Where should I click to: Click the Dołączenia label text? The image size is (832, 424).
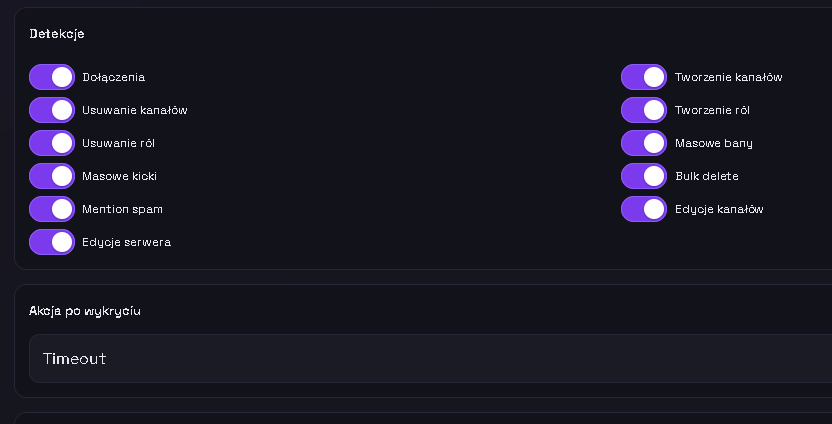coord(113,77)
